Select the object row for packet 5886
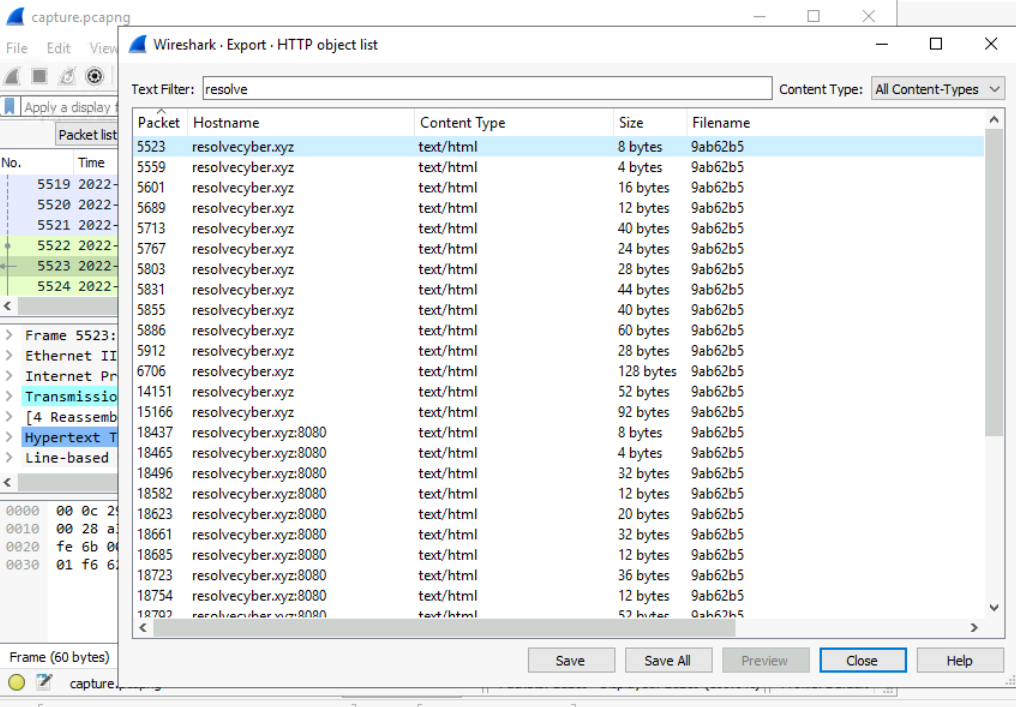This screenshot has height=707, width=1016. coord(559,330)
